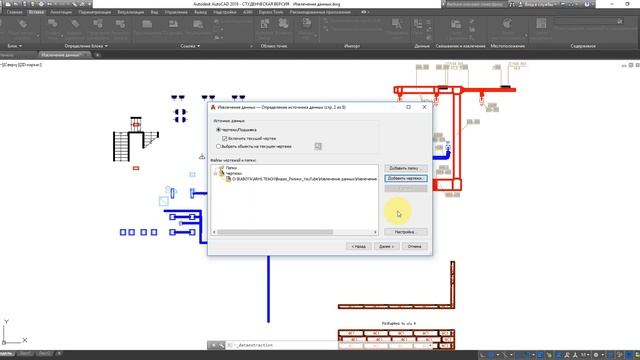The image size is (640, 360).
Task: Click the select-objects icon button in dialog
Action: [318, 146]
